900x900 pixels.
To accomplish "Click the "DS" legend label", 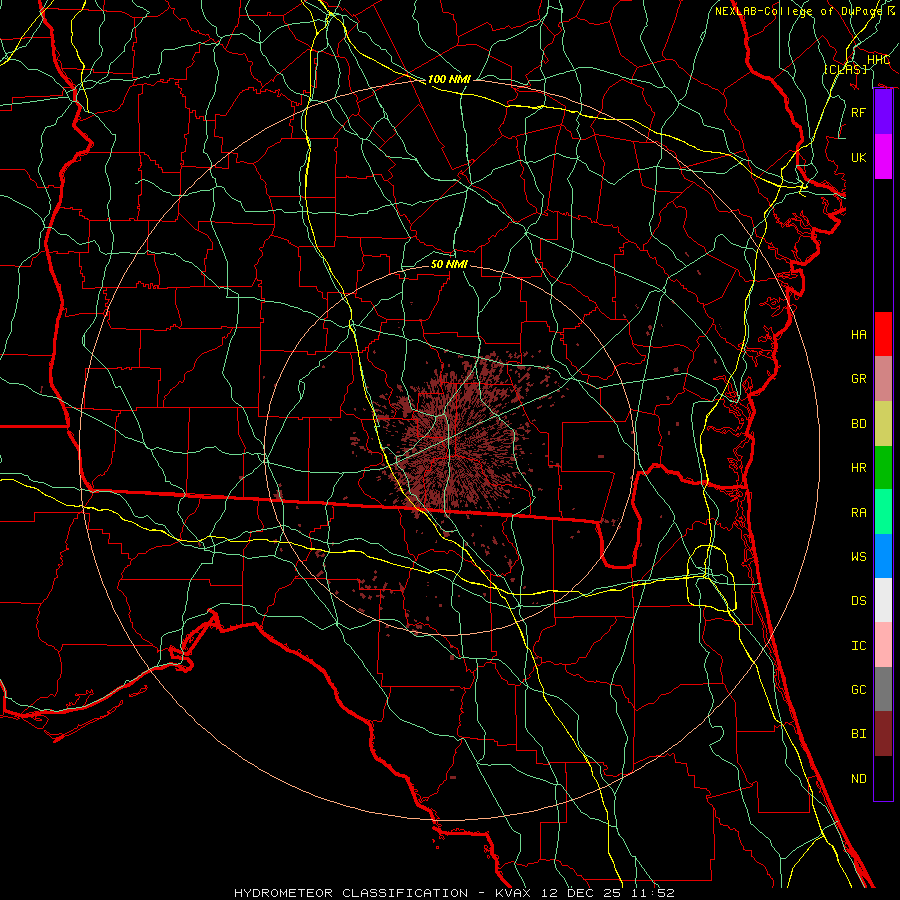I will [858, 601].
